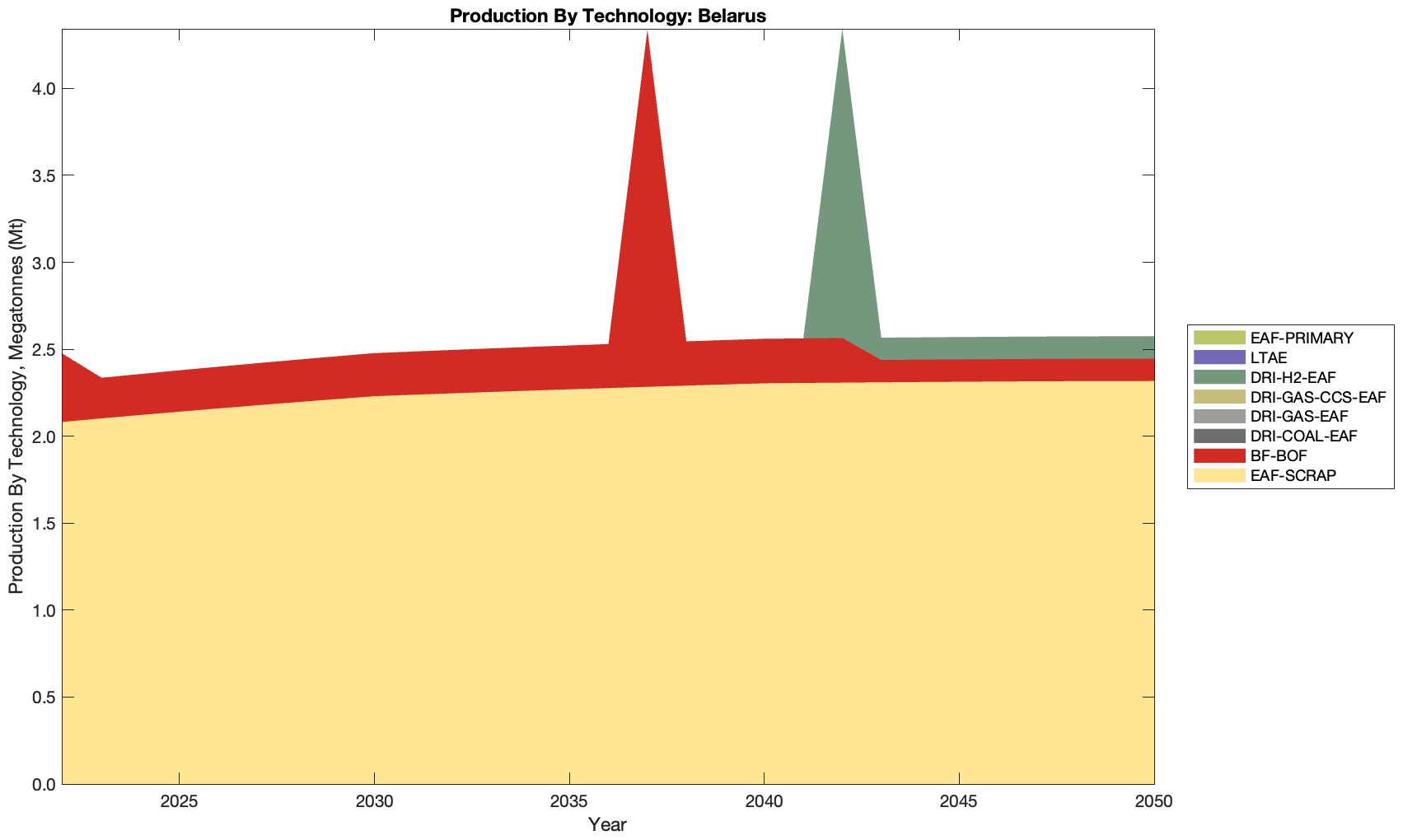1403x840 pixels.
Task: Click the LTAE purple legend swatch
Action: click(1218, 357)
